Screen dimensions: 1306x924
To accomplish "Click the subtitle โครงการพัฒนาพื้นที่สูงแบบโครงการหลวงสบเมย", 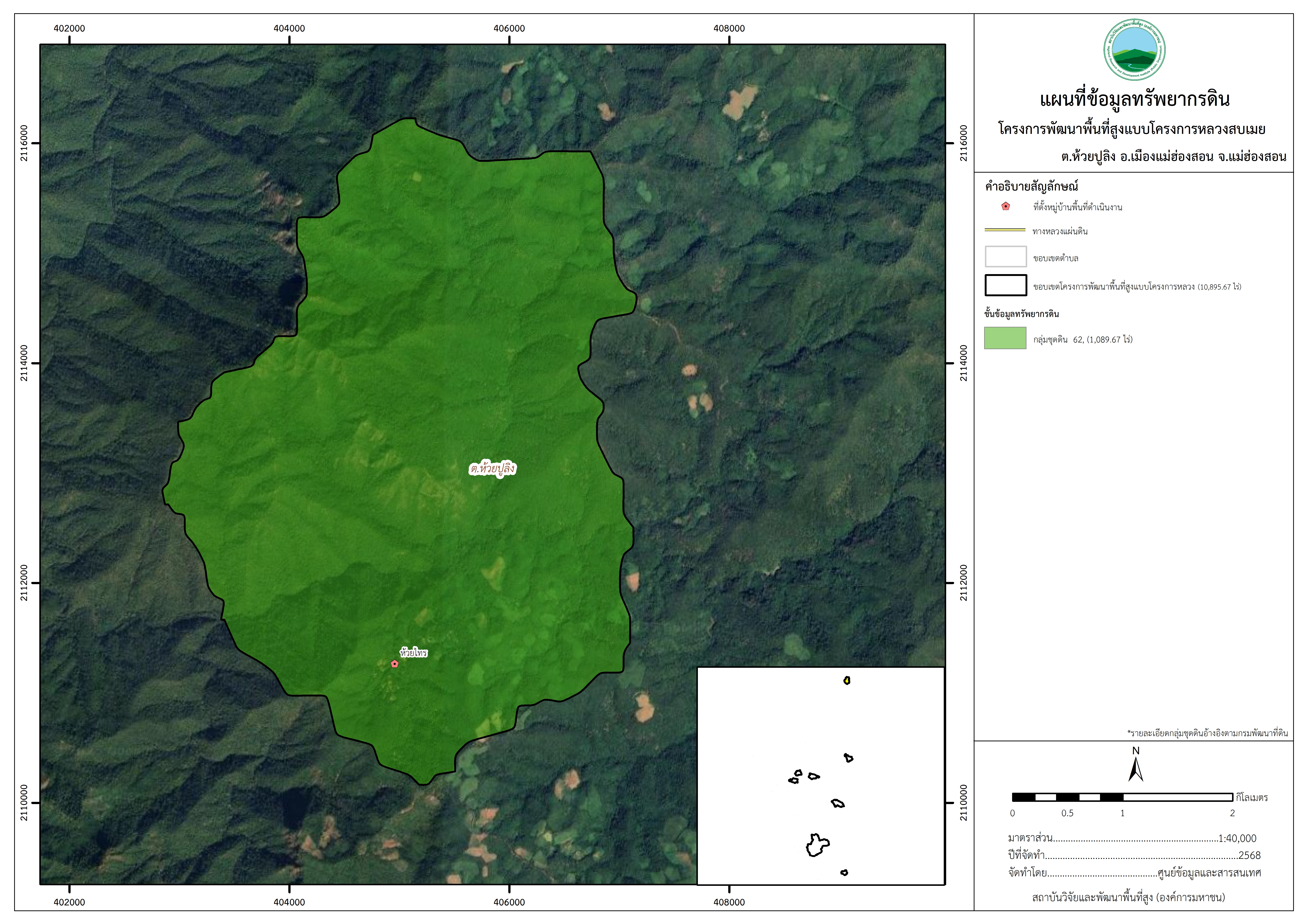I will [1132, 129].
